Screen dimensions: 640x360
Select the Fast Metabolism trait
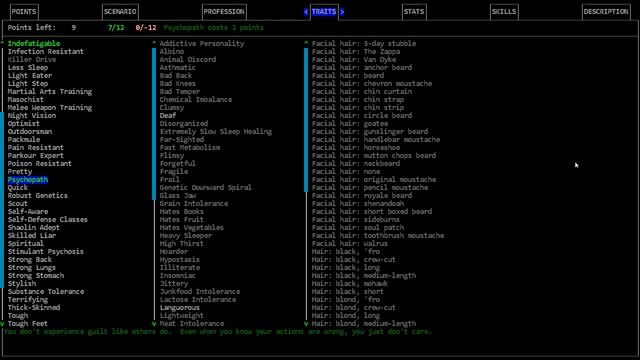(190, 147)
